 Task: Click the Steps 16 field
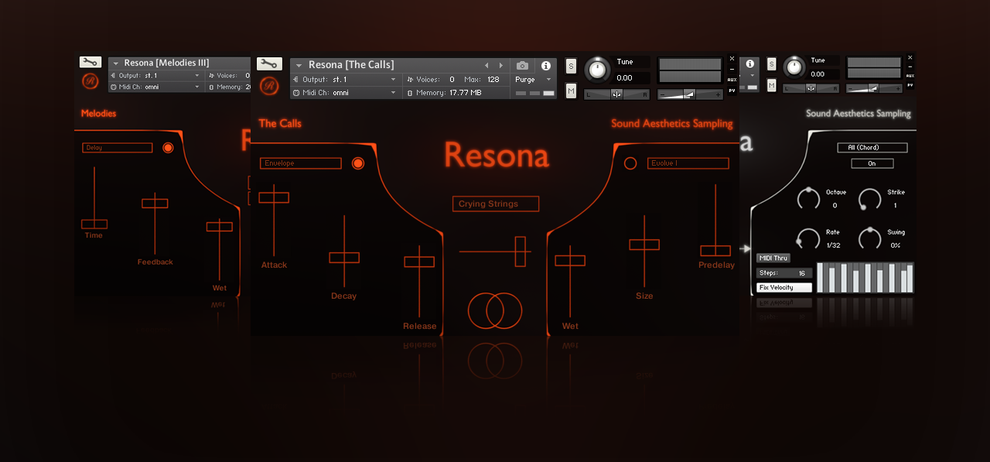(x=784, y=273)
